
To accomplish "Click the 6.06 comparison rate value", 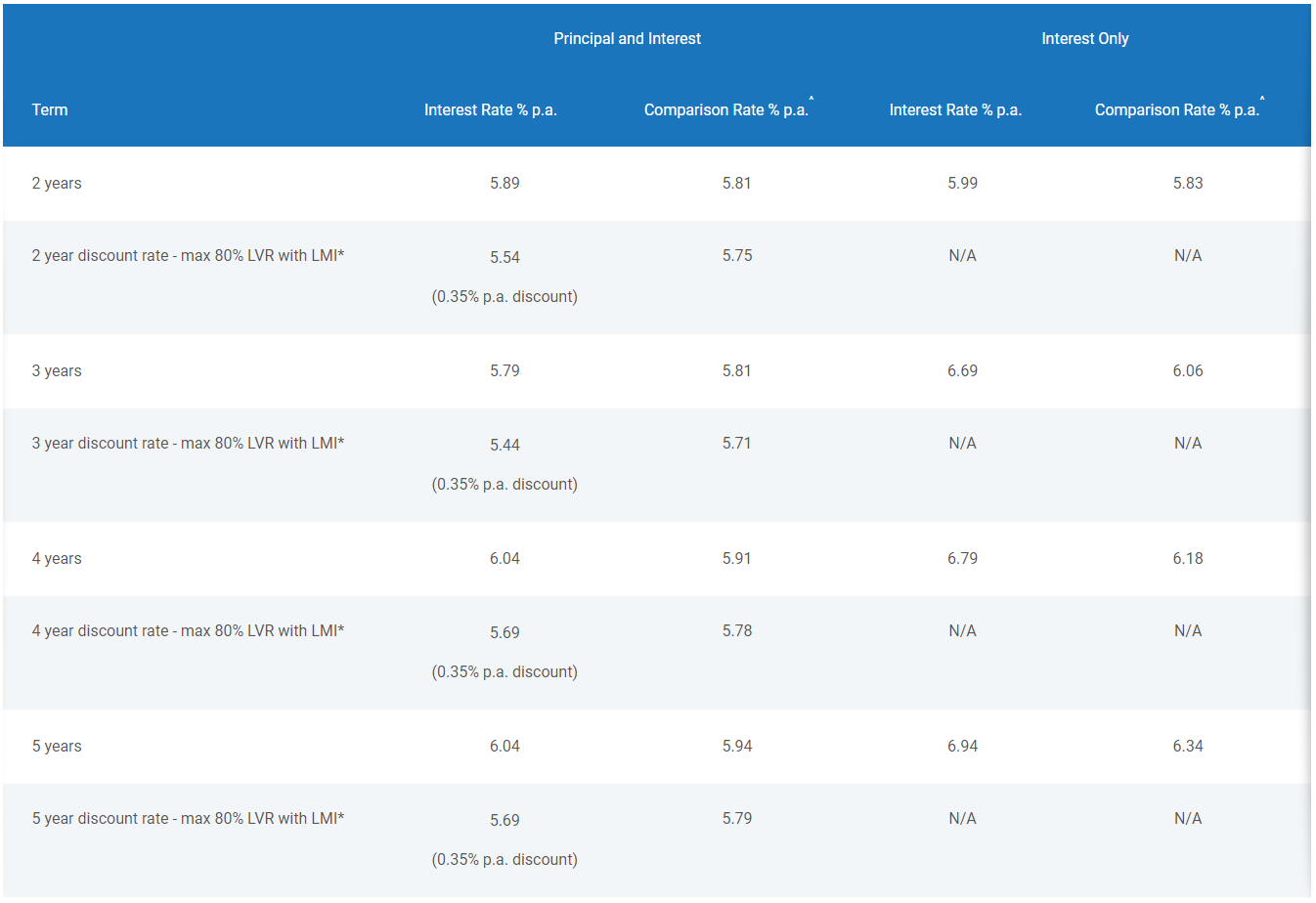I will tap(1188, 371).
